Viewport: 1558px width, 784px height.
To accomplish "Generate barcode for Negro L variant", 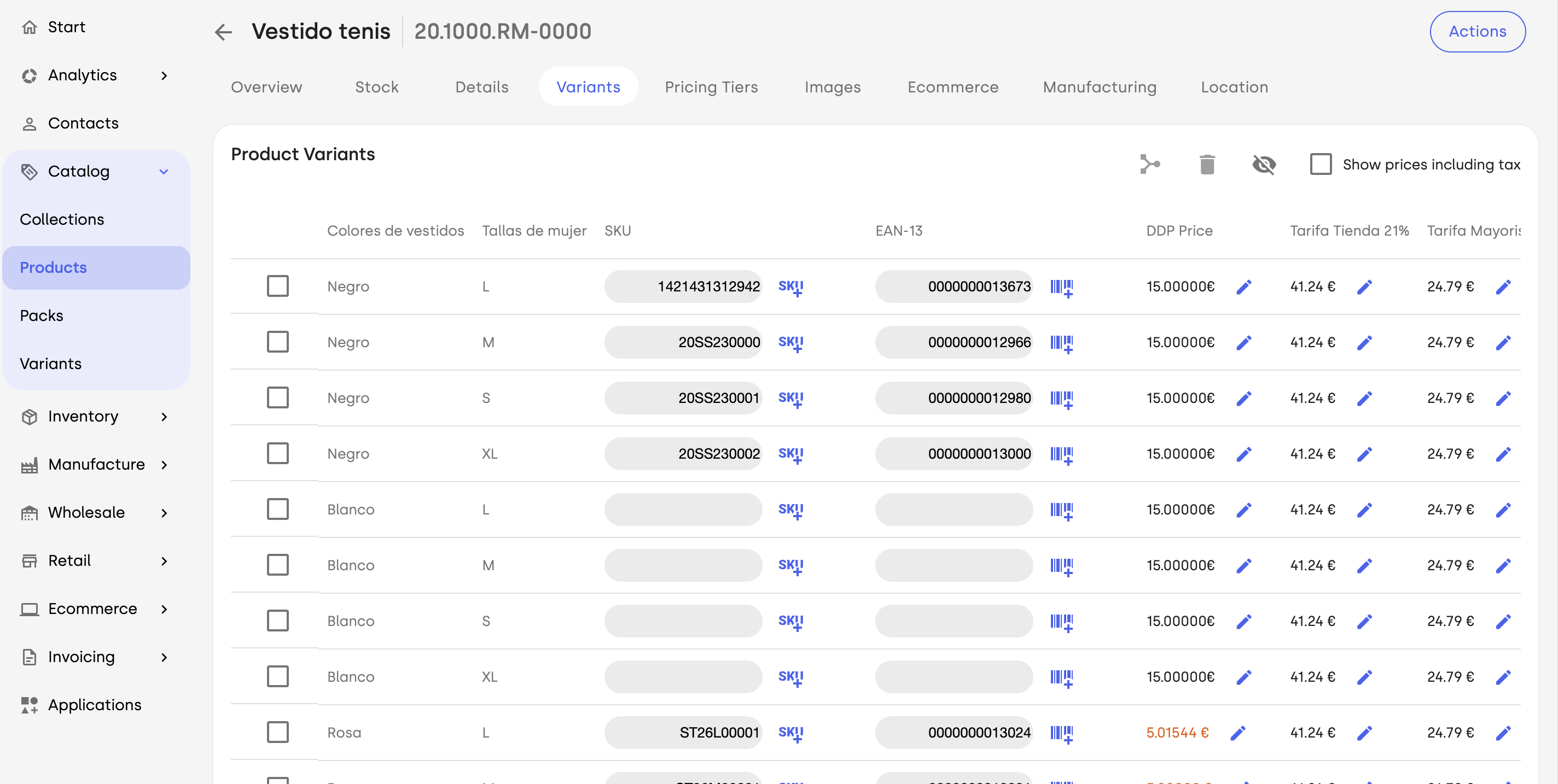I will (x=1061, y=287).
